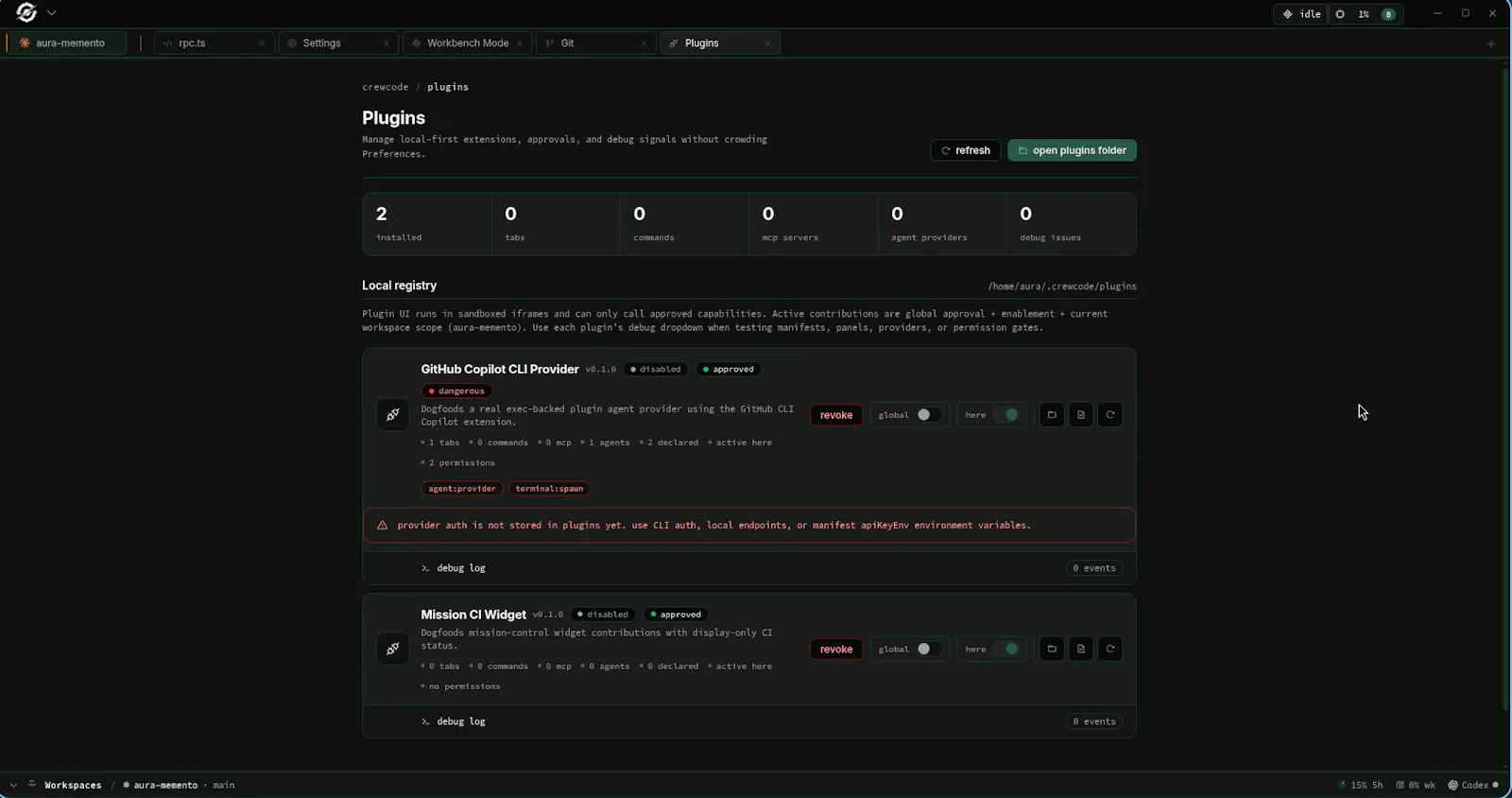Toggle here enablement for Mission CI Widget
This screenshot has height=798, width=1512.
point(1007,650)
